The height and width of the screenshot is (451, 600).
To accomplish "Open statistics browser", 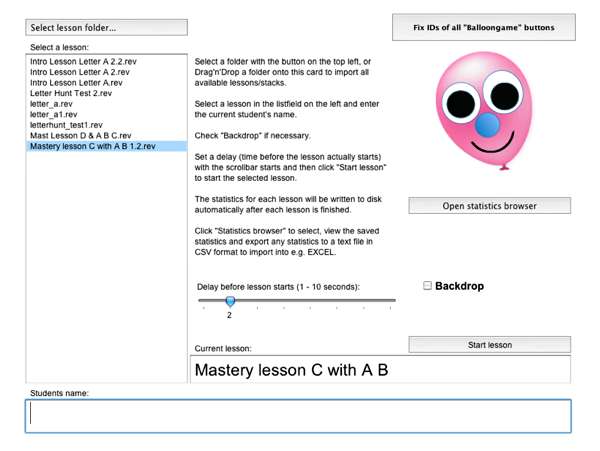I will tap(489, 206).
